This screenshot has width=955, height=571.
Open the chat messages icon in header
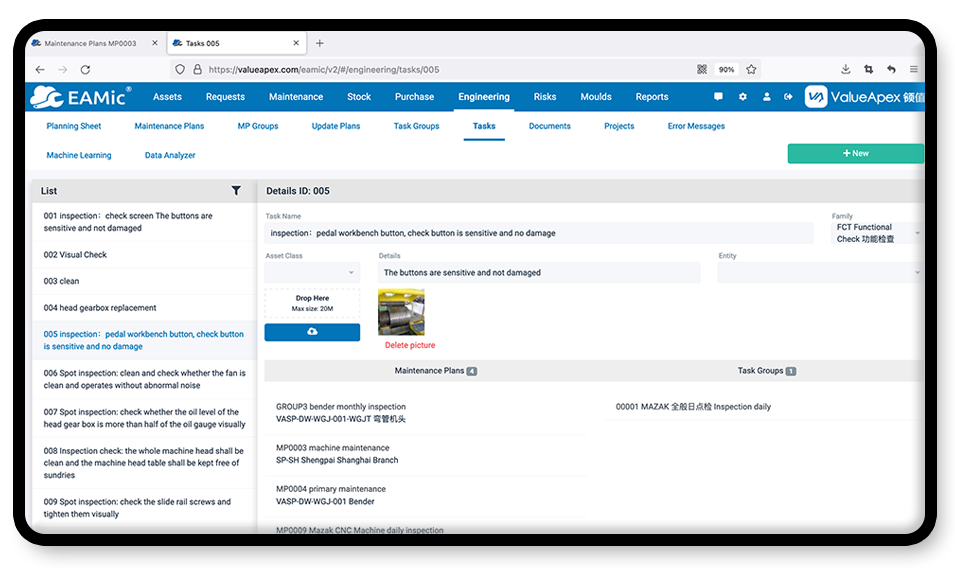pos(718,97)
